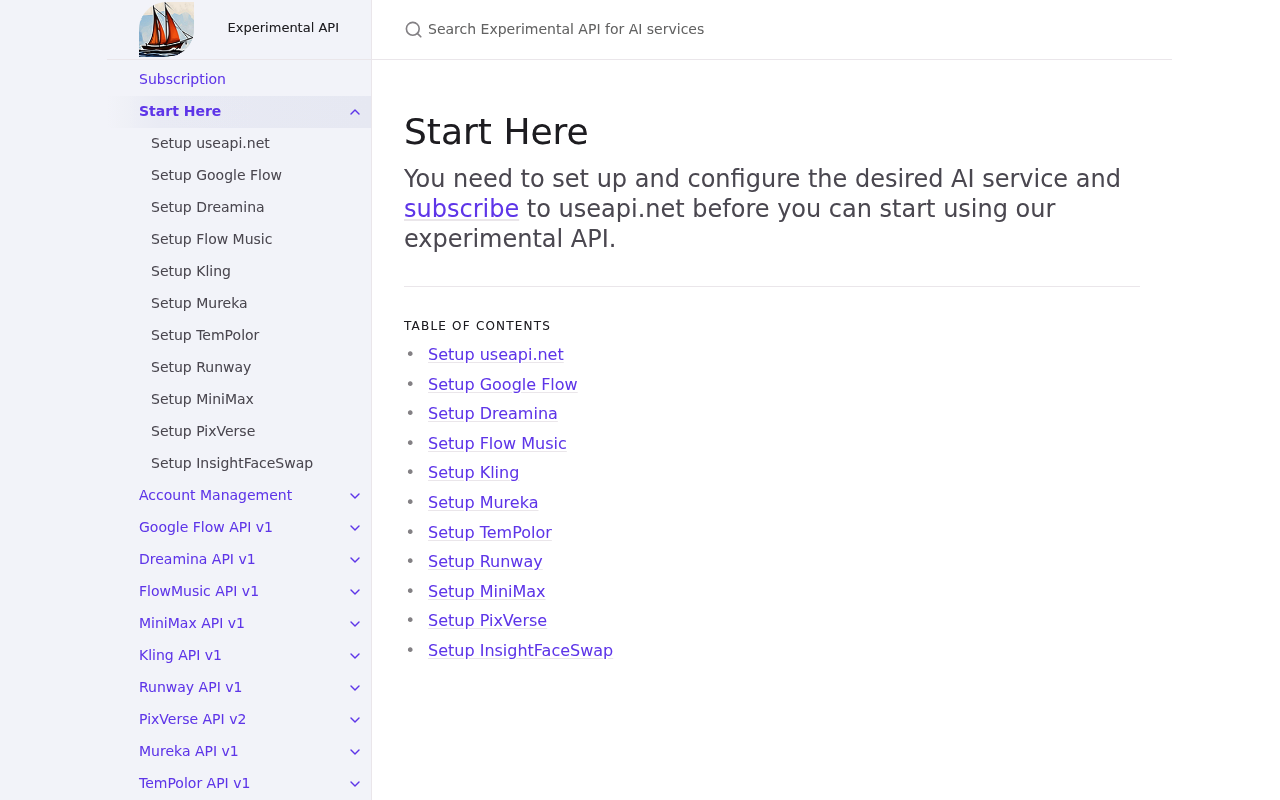This screenshot has width=1280, height=800.
Task: Open FlowMusic API v1 sidebar link
Action: 199,591
